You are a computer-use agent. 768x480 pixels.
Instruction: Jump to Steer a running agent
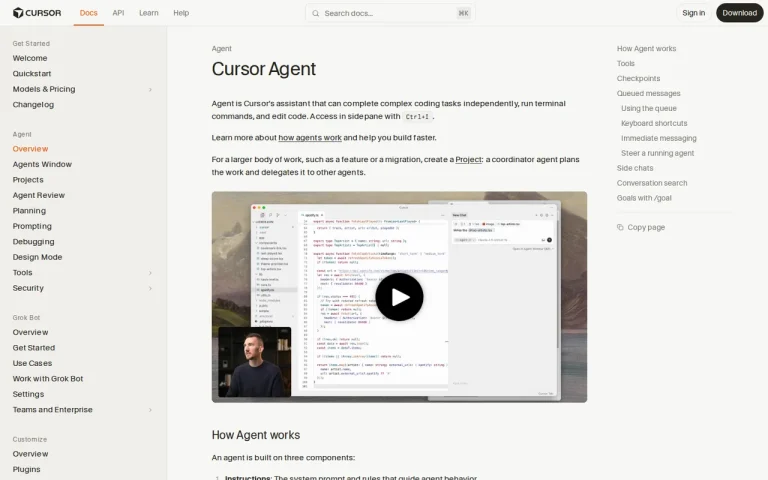click(657, 153)
